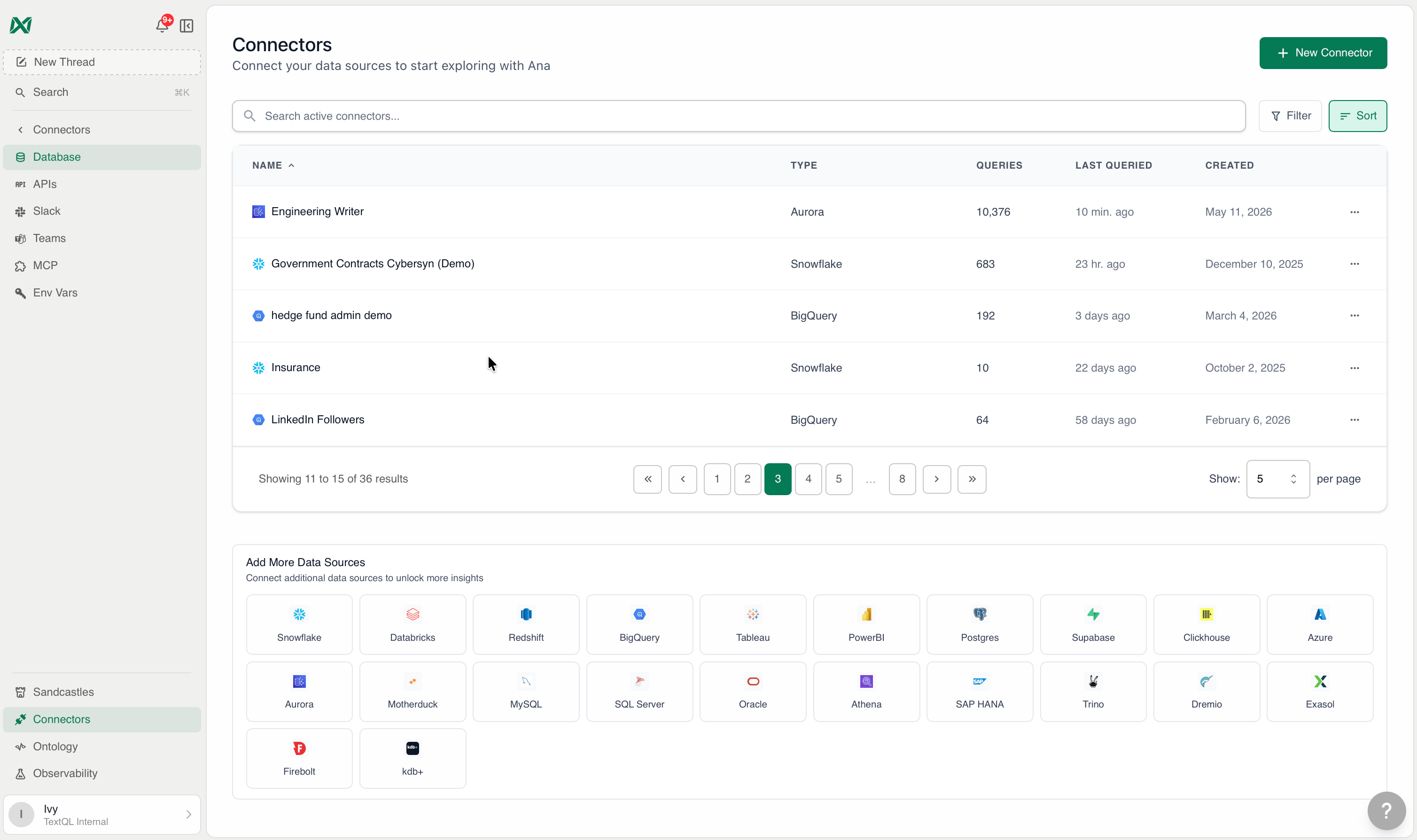Open Observability in the sidebar
The height and width of the screenshot is (840, 1417).
click(102, 773)
